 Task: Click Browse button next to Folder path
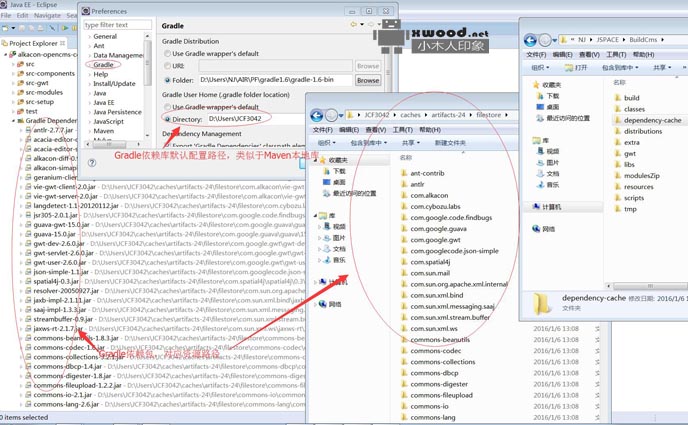(368, 80)
